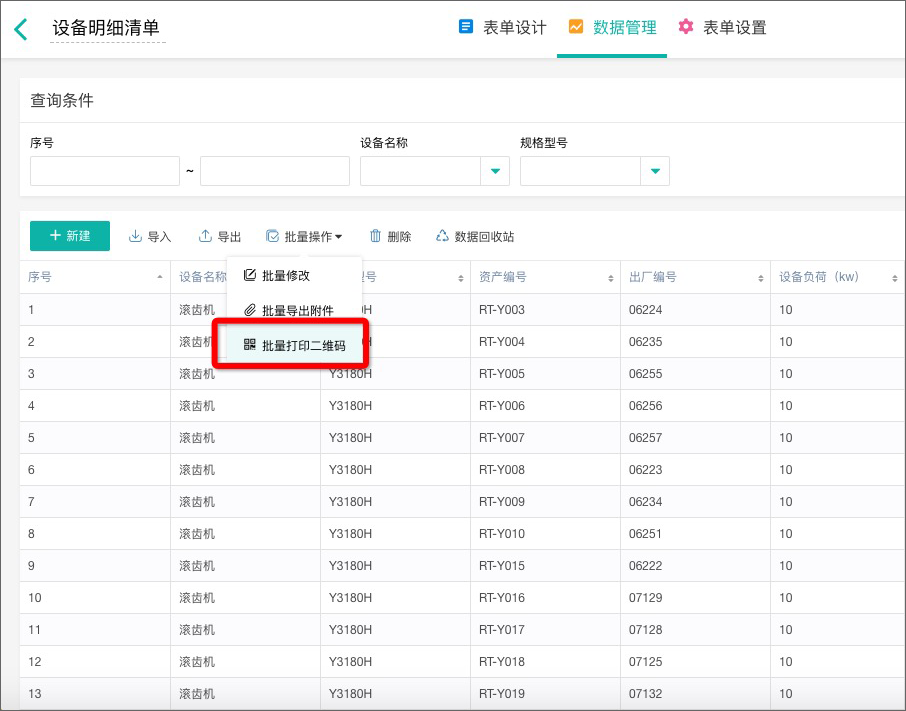Screen dimensions: 906x711
Task: Click factory number 07129
Action: (645, 598)
